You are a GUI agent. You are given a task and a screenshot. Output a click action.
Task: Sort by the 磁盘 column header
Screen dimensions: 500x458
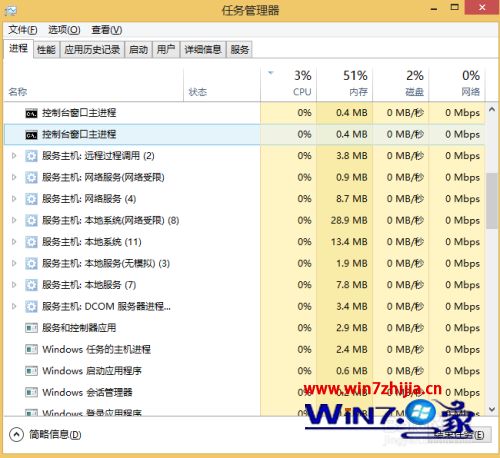(x=400, y=84)
